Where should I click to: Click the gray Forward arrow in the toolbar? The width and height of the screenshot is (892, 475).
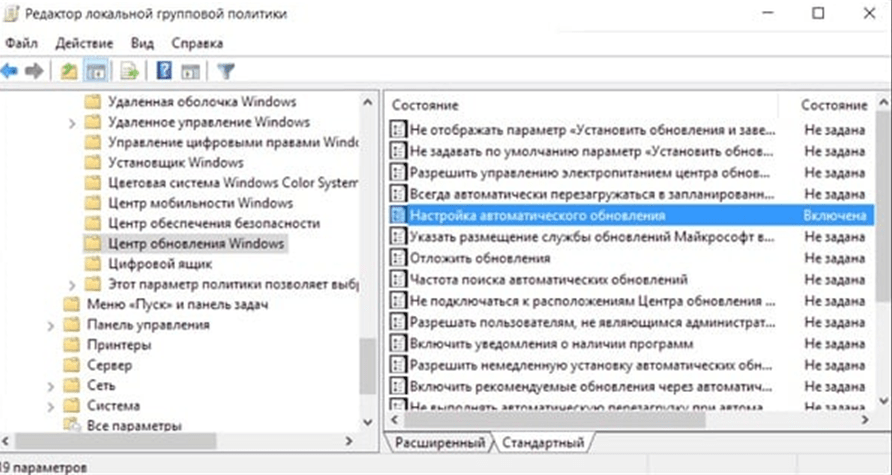click(34, 71)
